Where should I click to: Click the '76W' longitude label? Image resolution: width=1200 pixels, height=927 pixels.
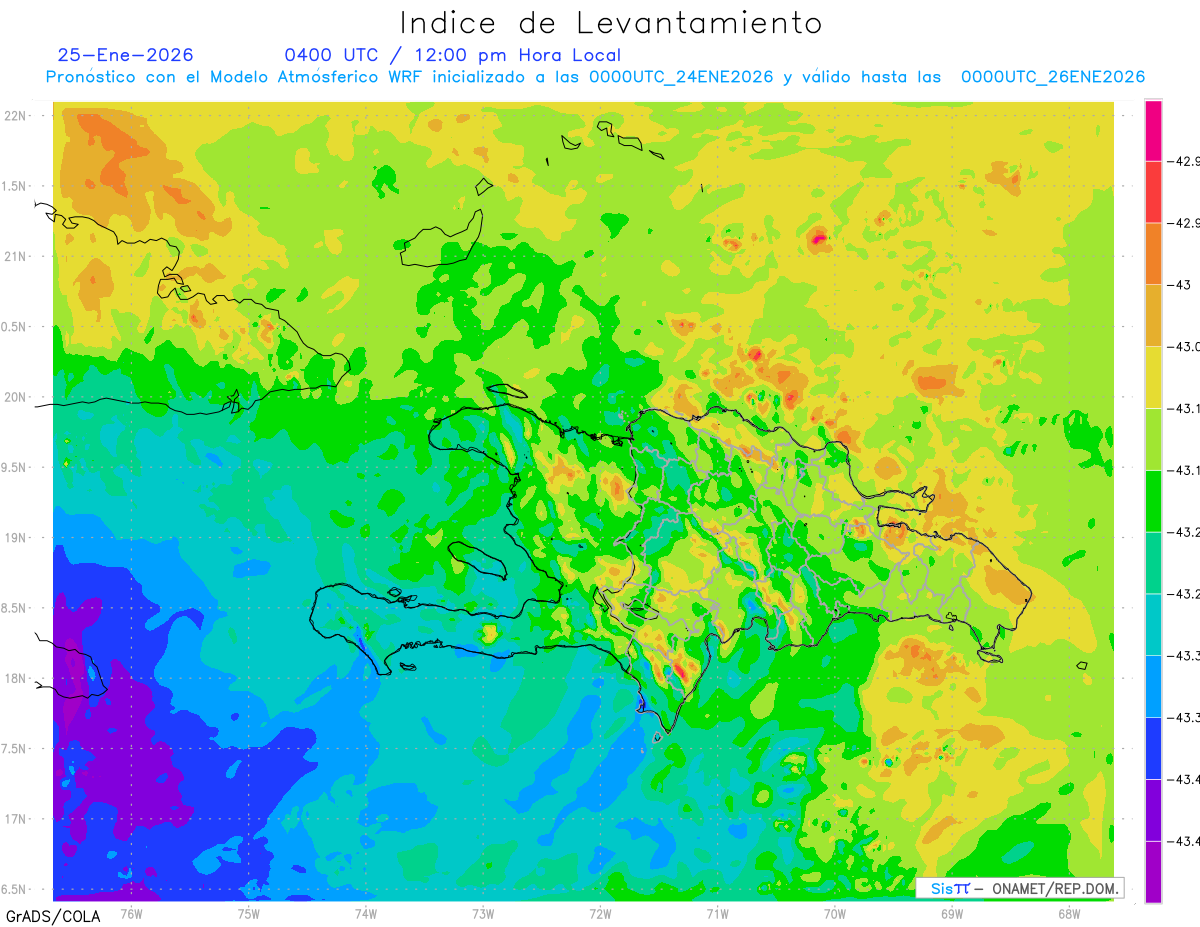(131, 913)
